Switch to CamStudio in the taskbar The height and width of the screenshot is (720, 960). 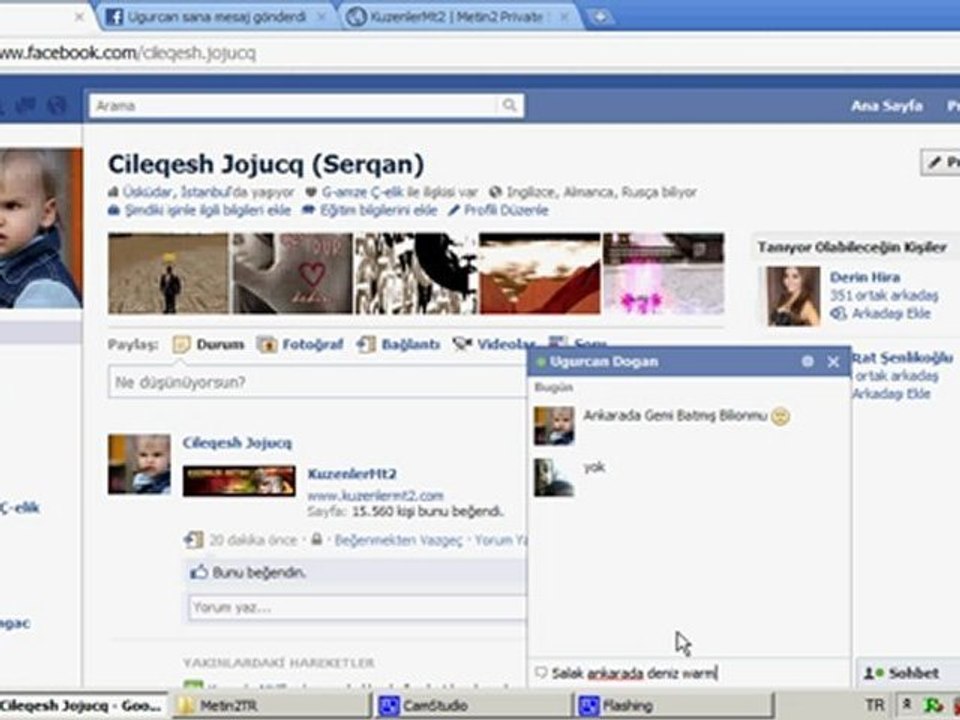pos(473,705)
